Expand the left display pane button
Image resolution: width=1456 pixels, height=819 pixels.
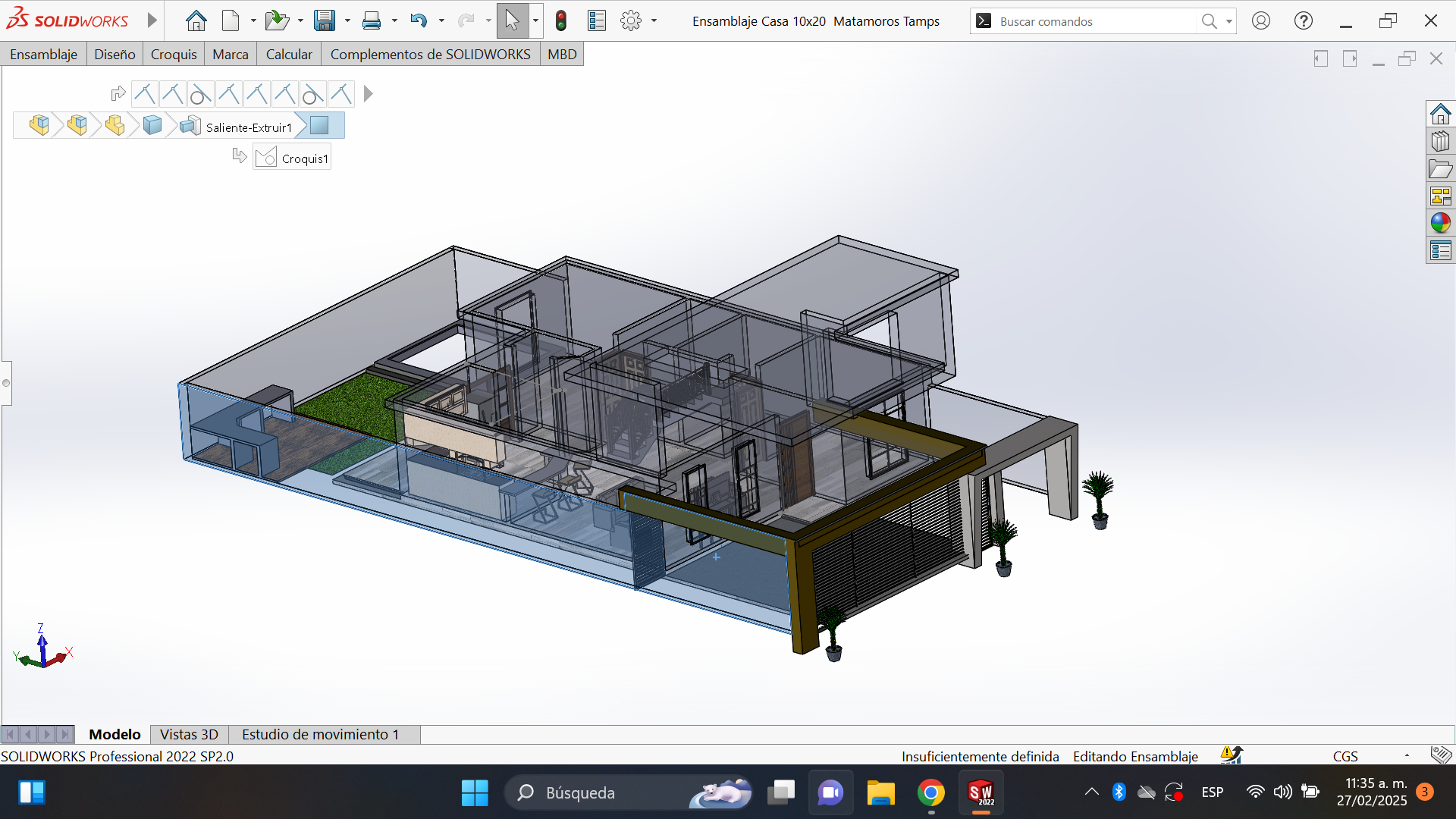(1320, 58)
